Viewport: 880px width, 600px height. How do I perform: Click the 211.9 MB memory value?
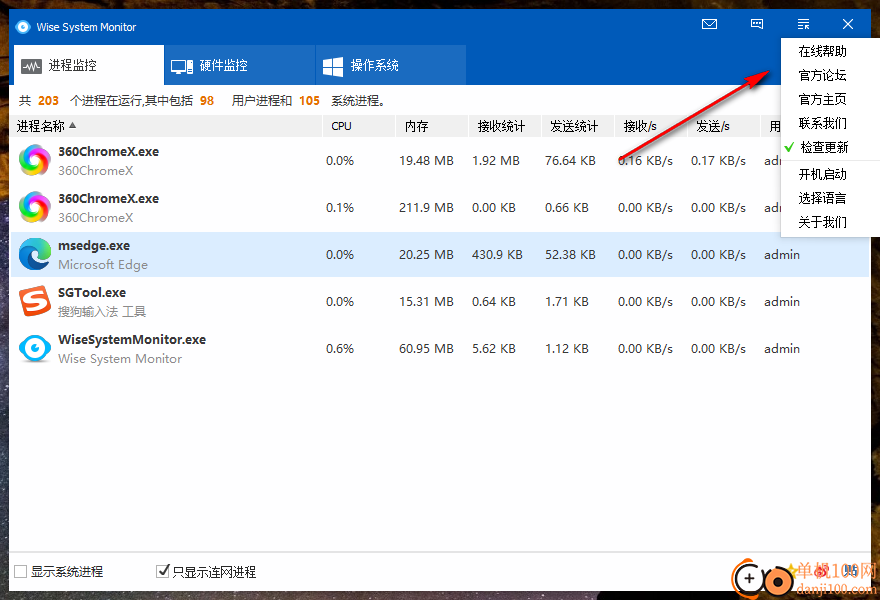coord(426,208)
